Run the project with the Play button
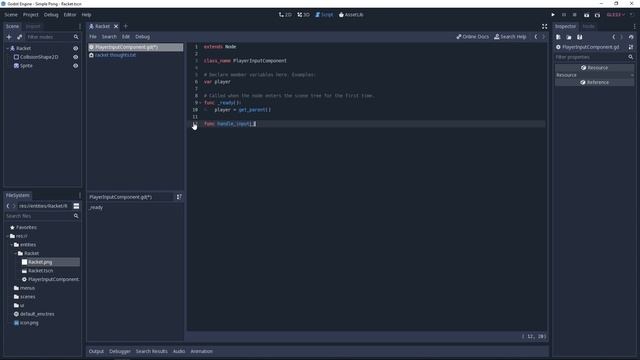This screenshot has height=360, width=640. pyautogui.click(x=553, y=15)
